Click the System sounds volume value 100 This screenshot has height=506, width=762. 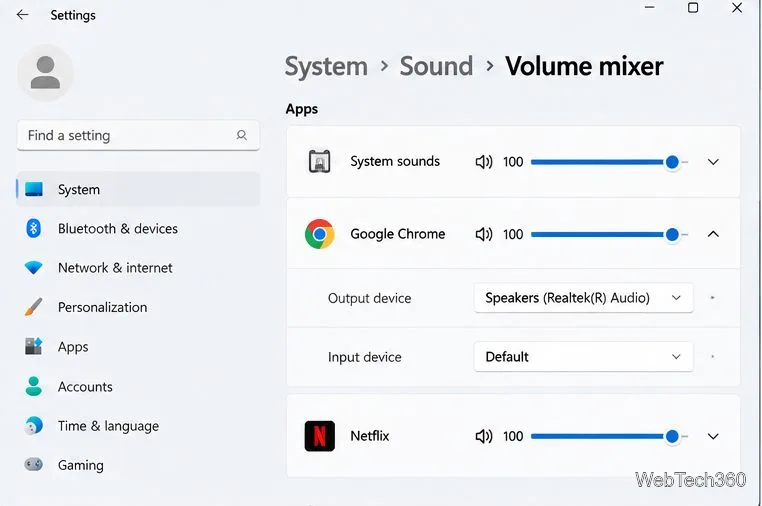pyautogui.click(x=513, y=162)
